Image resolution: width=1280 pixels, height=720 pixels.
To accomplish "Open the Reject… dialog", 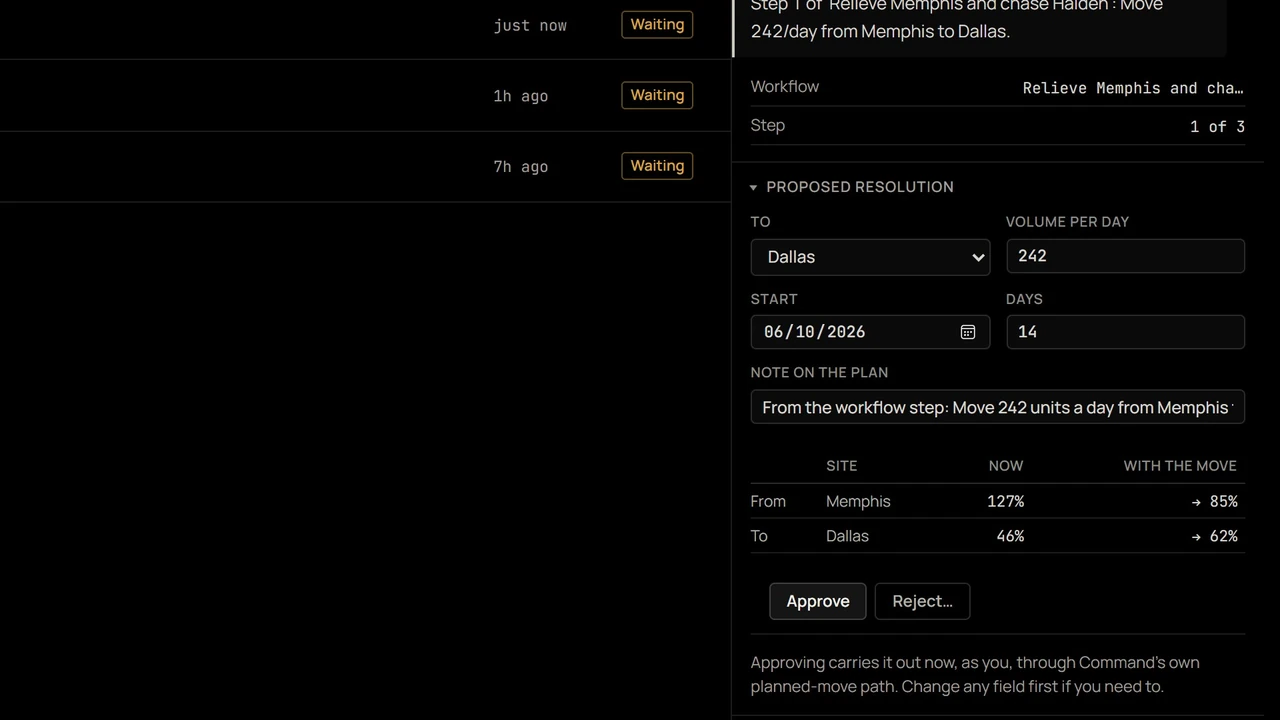I will tap(922, 601).
